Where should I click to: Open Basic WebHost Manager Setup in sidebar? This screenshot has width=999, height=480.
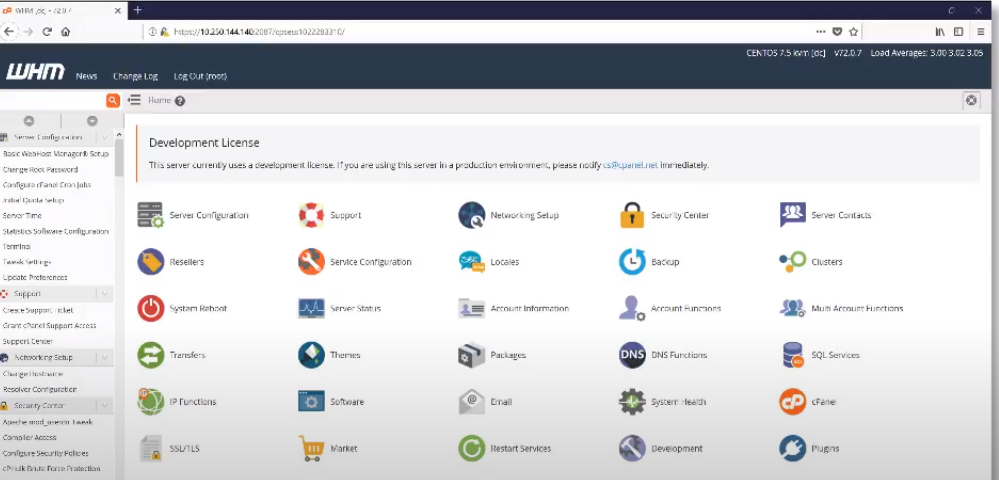point(56,154)
